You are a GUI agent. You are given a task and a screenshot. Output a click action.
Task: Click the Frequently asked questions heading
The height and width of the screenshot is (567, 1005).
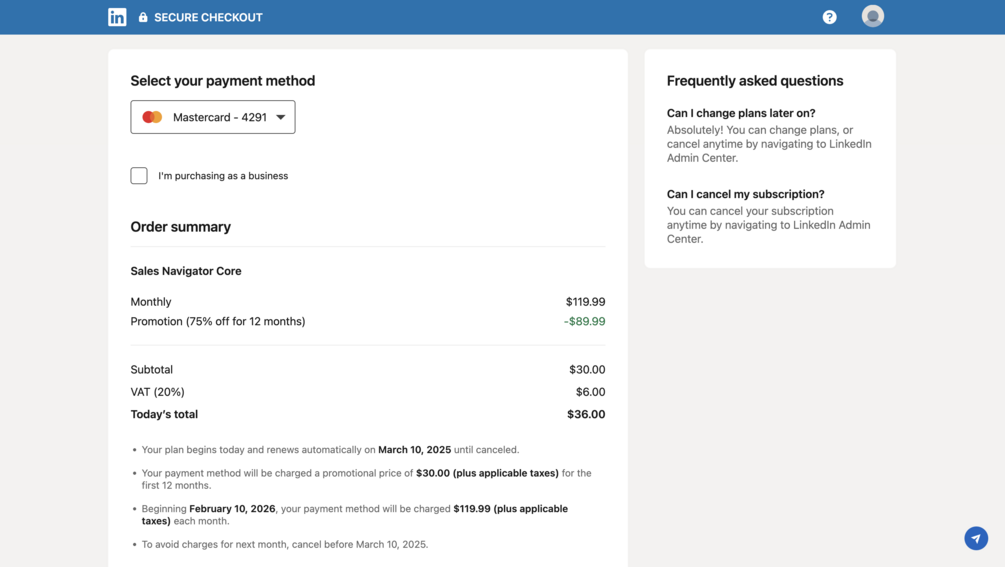755,81
